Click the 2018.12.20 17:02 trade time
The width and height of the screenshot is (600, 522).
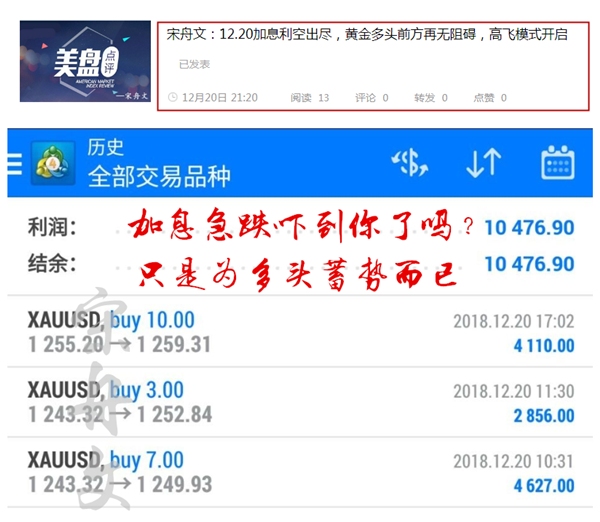point(514,321)
